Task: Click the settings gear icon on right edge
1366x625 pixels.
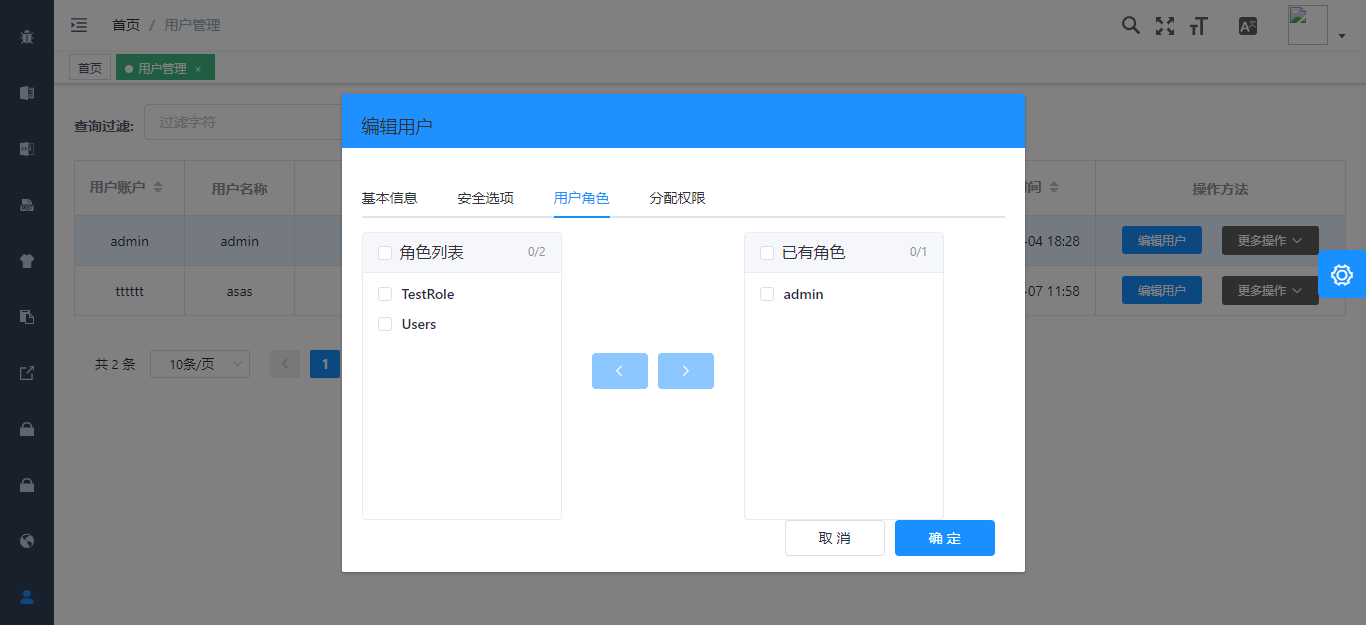Action: (x=1342, y=274)
